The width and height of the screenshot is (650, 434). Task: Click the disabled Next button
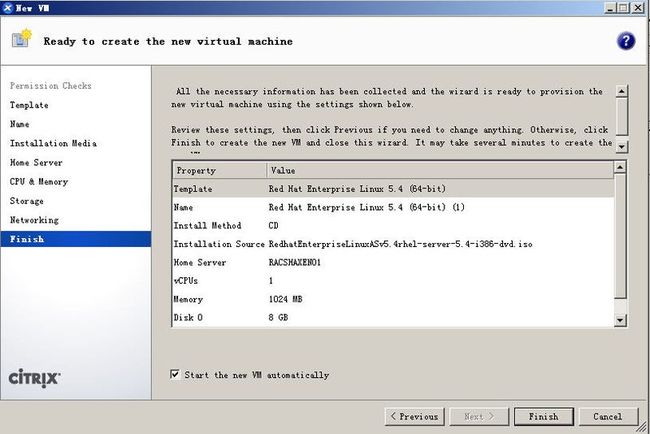click(x=479, y=417)
